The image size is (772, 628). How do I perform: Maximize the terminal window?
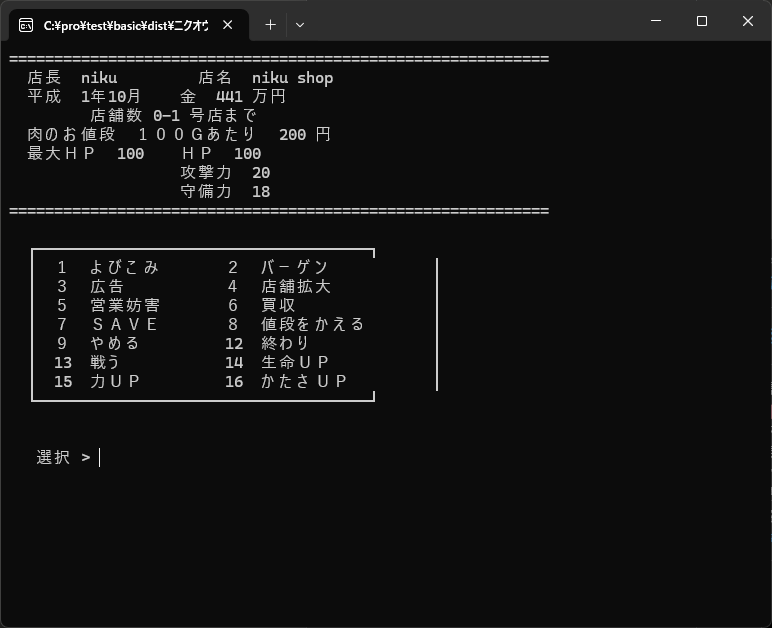pyautogui.click(x=702, y=21)
